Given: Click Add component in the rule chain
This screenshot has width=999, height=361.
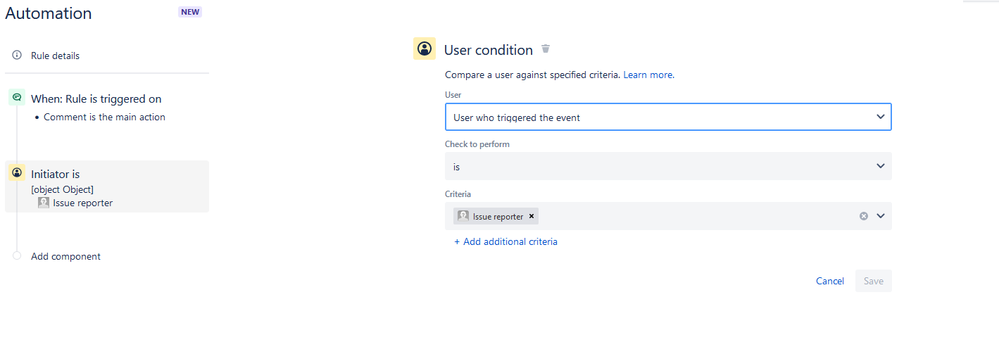Looking at the screenshot, I should 66,257.
